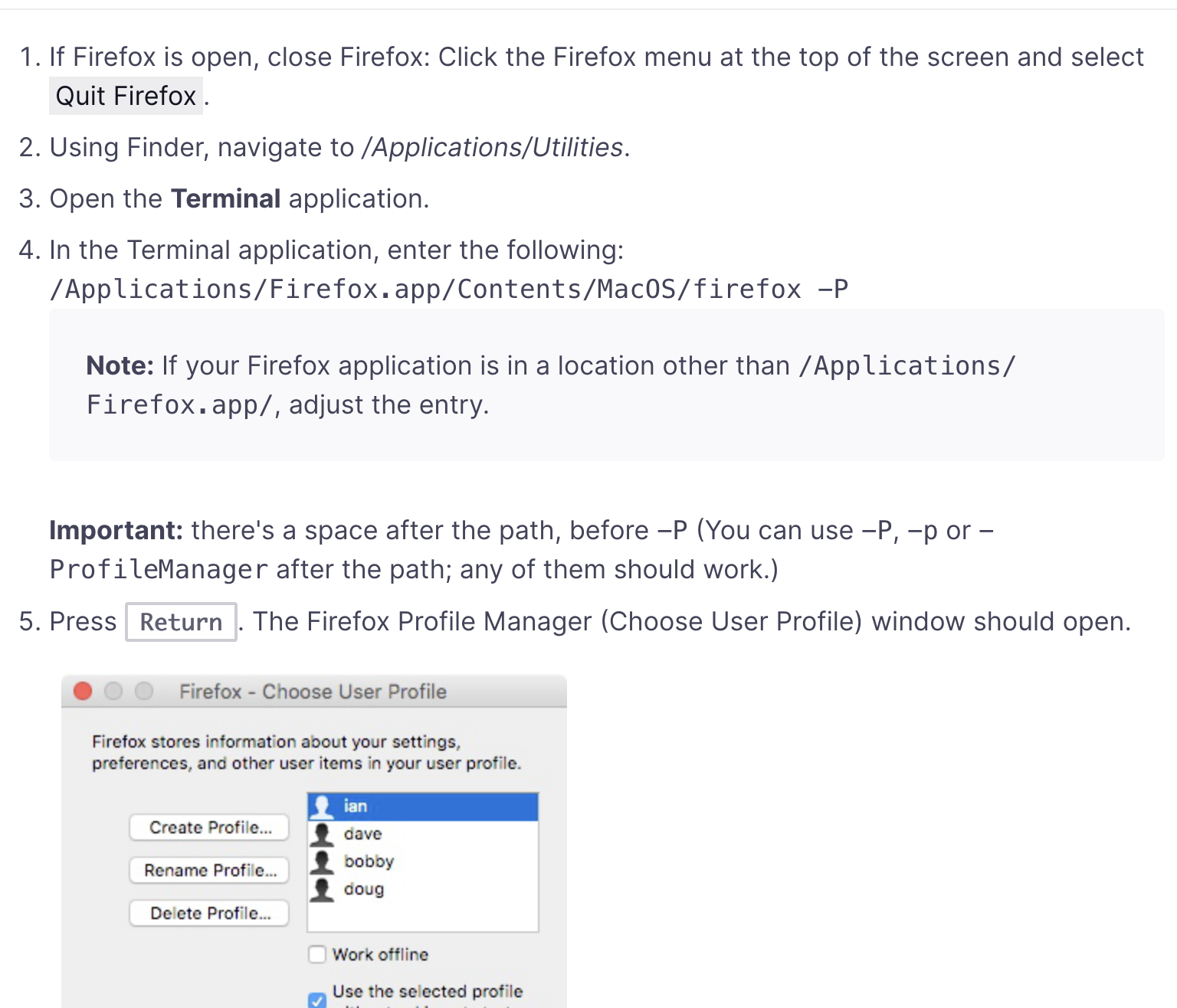The height and width of the screenshot is (1008, 1177).
Task: Click the doug profile avatar icon
Action: (x=323, y=889)
